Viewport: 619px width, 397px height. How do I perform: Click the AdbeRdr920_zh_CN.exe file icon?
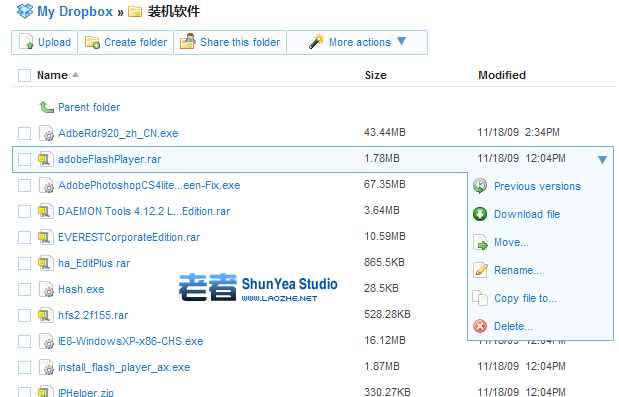point(46,133)
